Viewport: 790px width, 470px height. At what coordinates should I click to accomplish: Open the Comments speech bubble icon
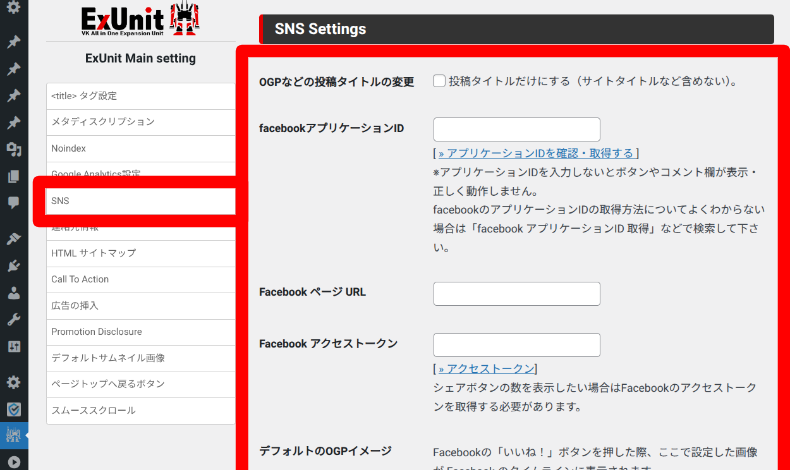pyautogui.click(x=14, y=203)
